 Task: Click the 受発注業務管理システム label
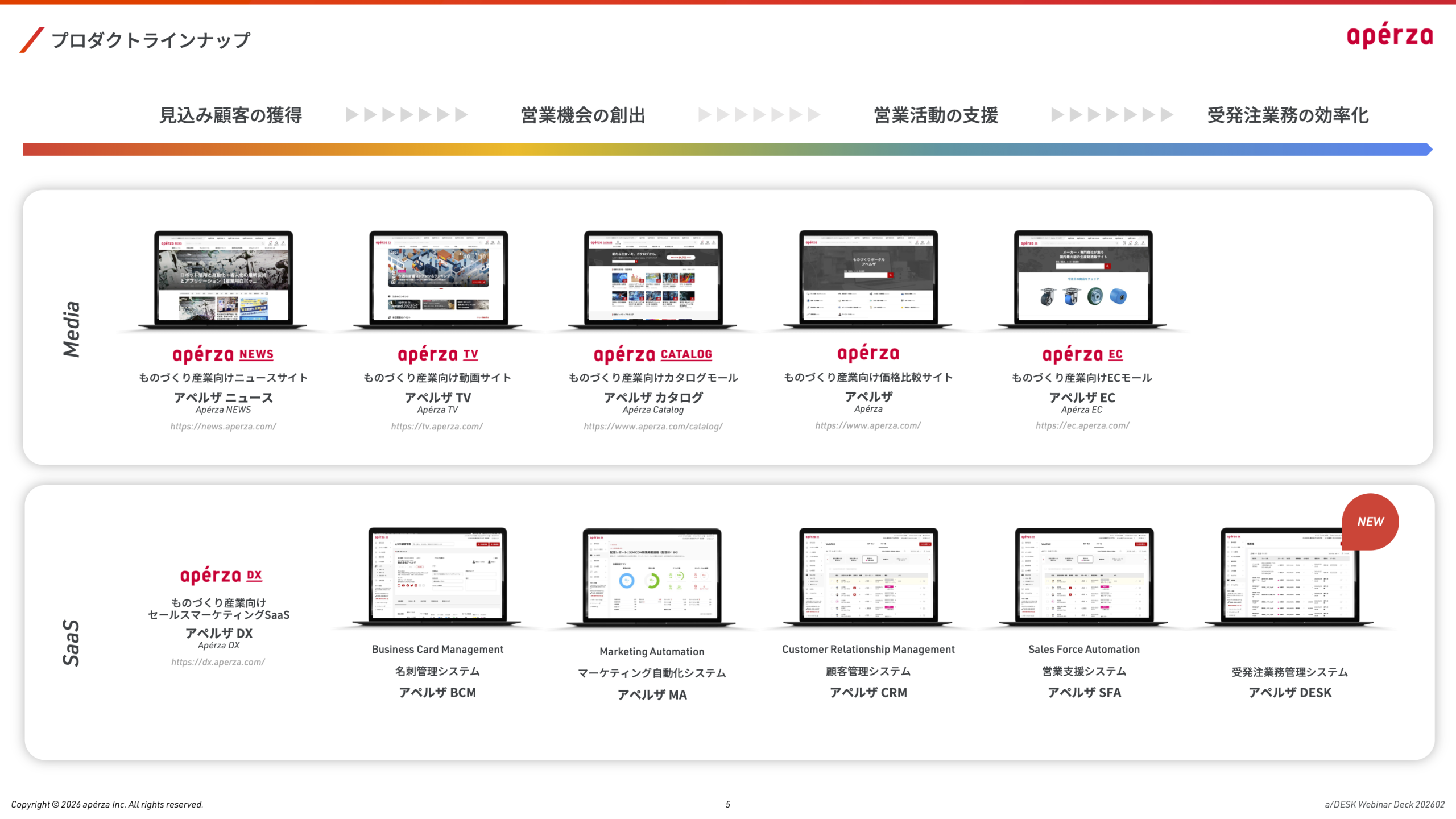pyautogui.click(x=1289, y=672)
